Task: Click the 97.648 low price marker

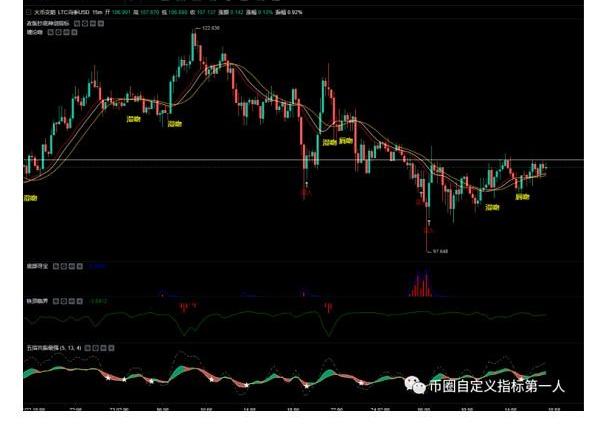Action: point(438,251)
